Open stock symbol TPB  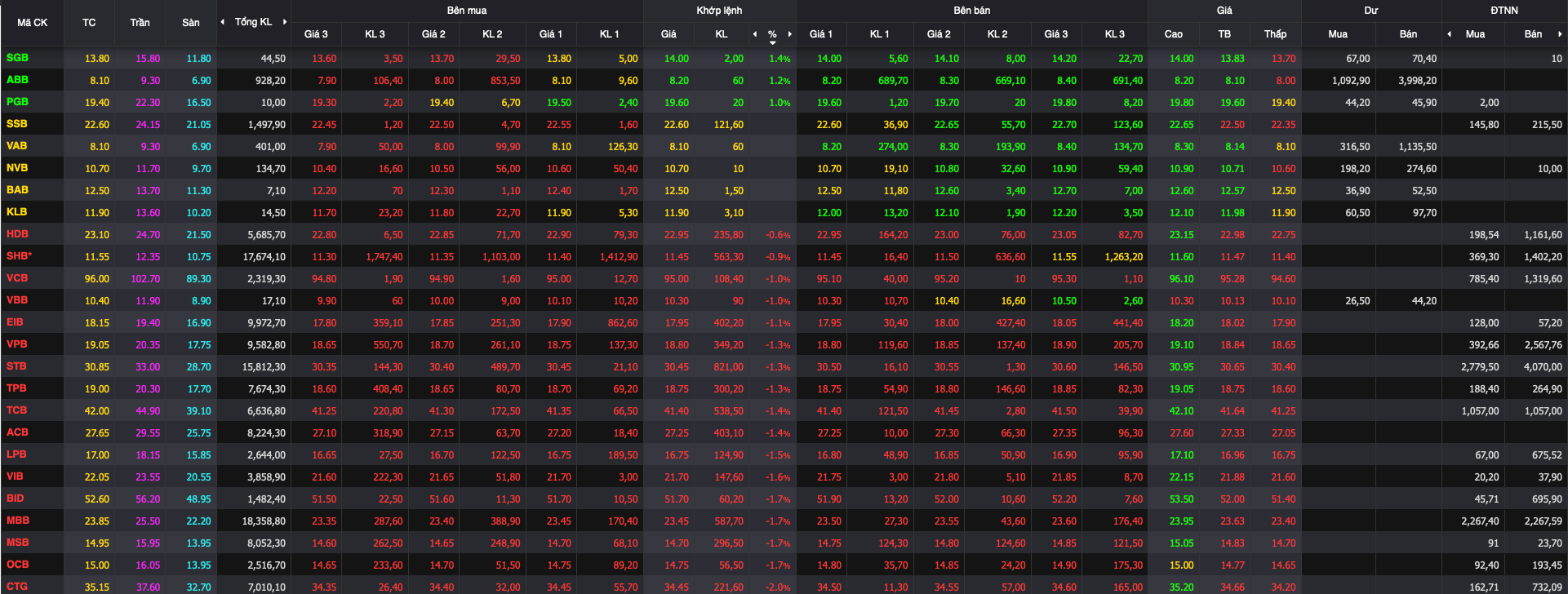tap(16, 388)
